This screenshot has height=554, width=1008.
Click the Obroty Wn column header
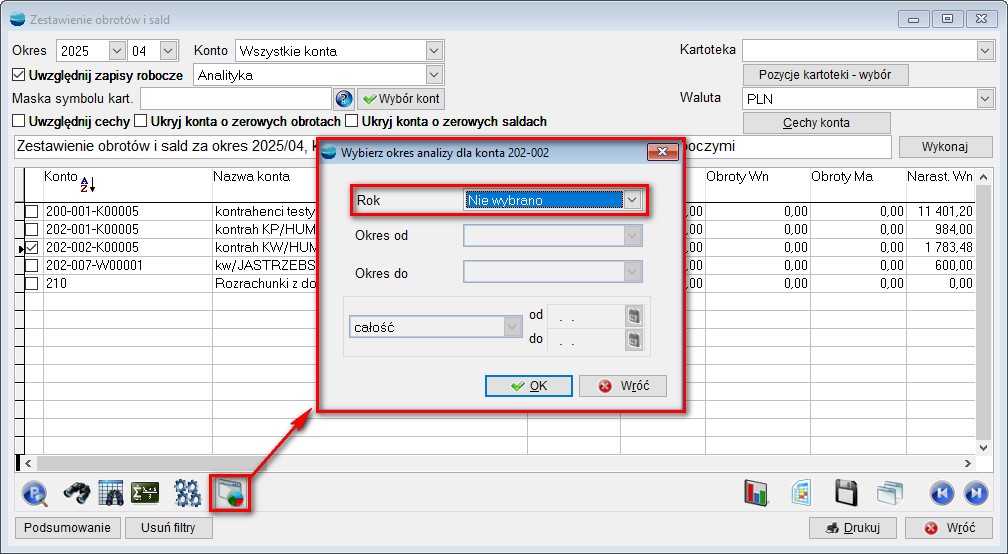pyautogui.click(x=737, y=177)
